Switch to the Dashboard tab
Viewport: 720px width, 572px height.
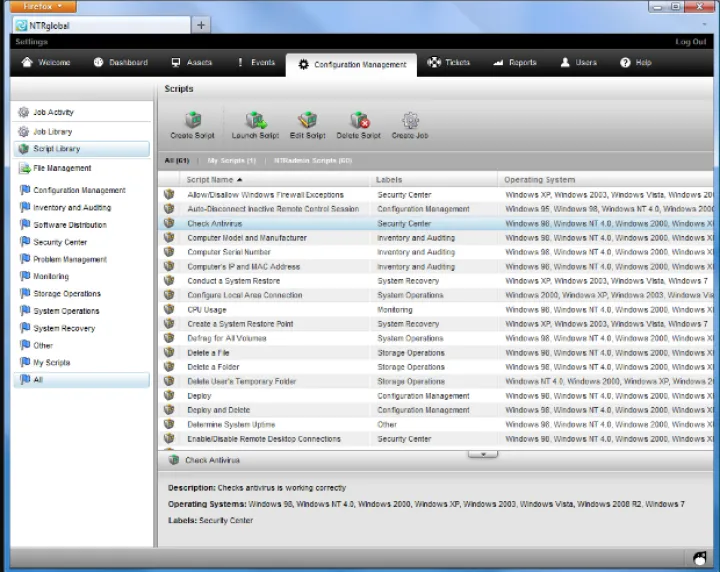[120, 62]
